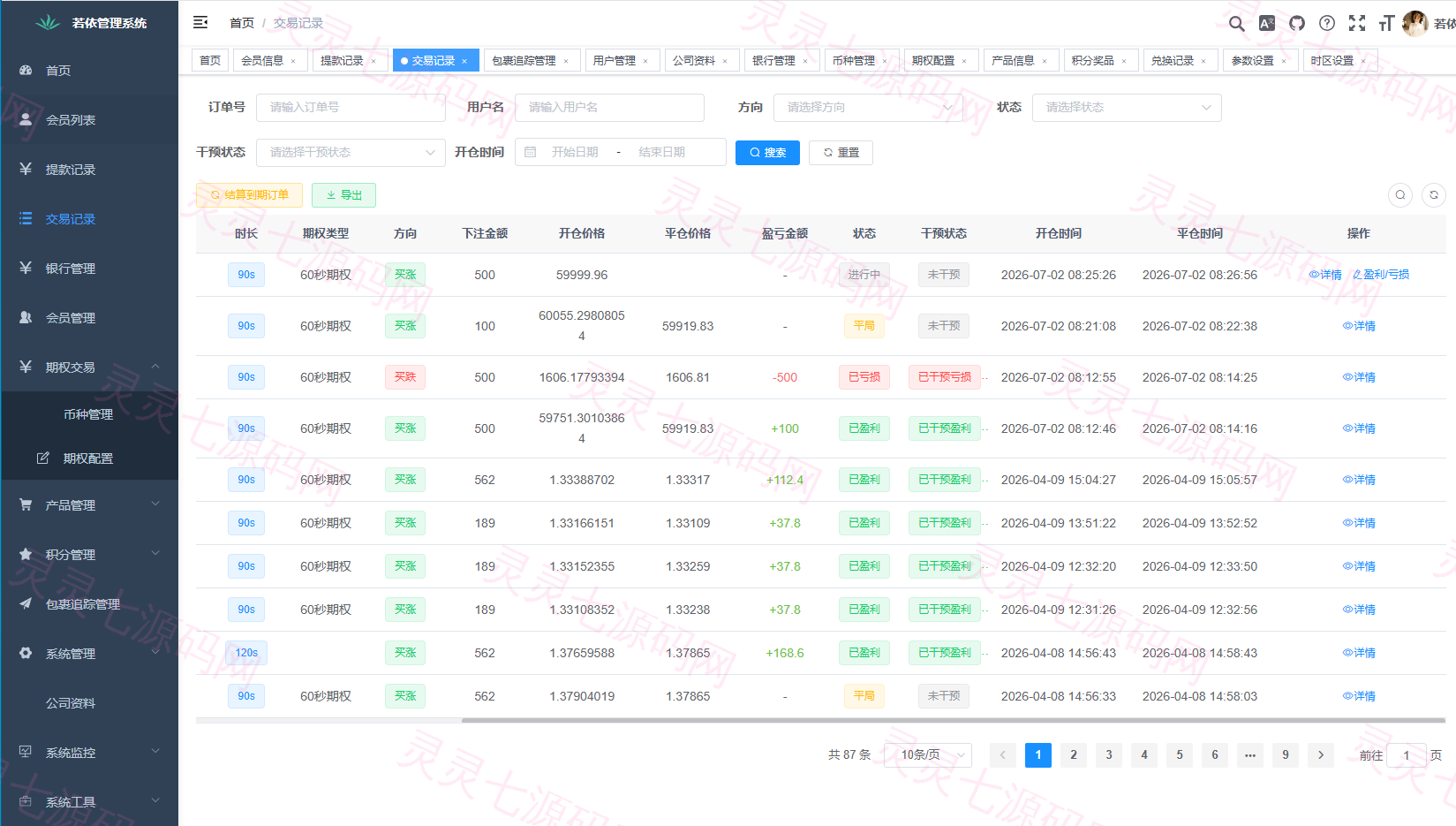Expand the 积分管理 sidebar group
The height and width of the screenshot is (826, 1456).
point(89,555)
